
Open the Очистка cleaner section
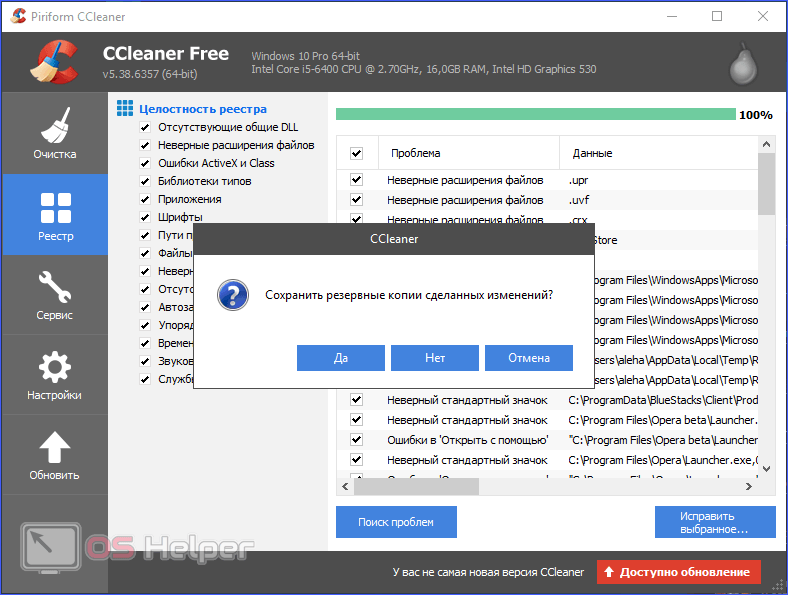pyautogui.click(x=55, y=134)
